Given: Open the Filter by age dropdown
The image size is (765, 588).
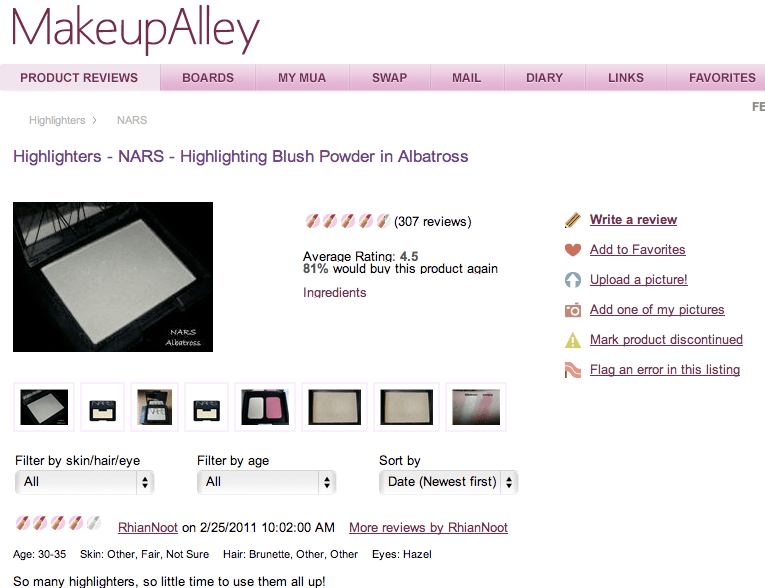Looking at the screenshot, I should pos(266,482).
